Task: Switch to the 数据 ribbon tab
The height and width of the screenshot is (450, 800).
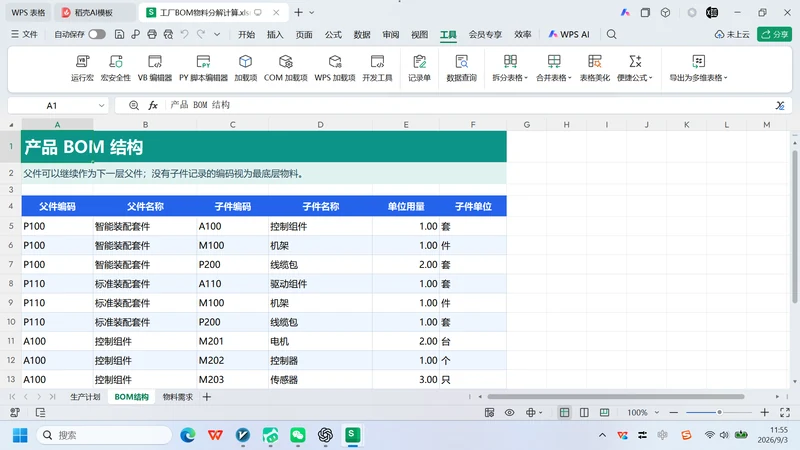Action: coord(362,34)
